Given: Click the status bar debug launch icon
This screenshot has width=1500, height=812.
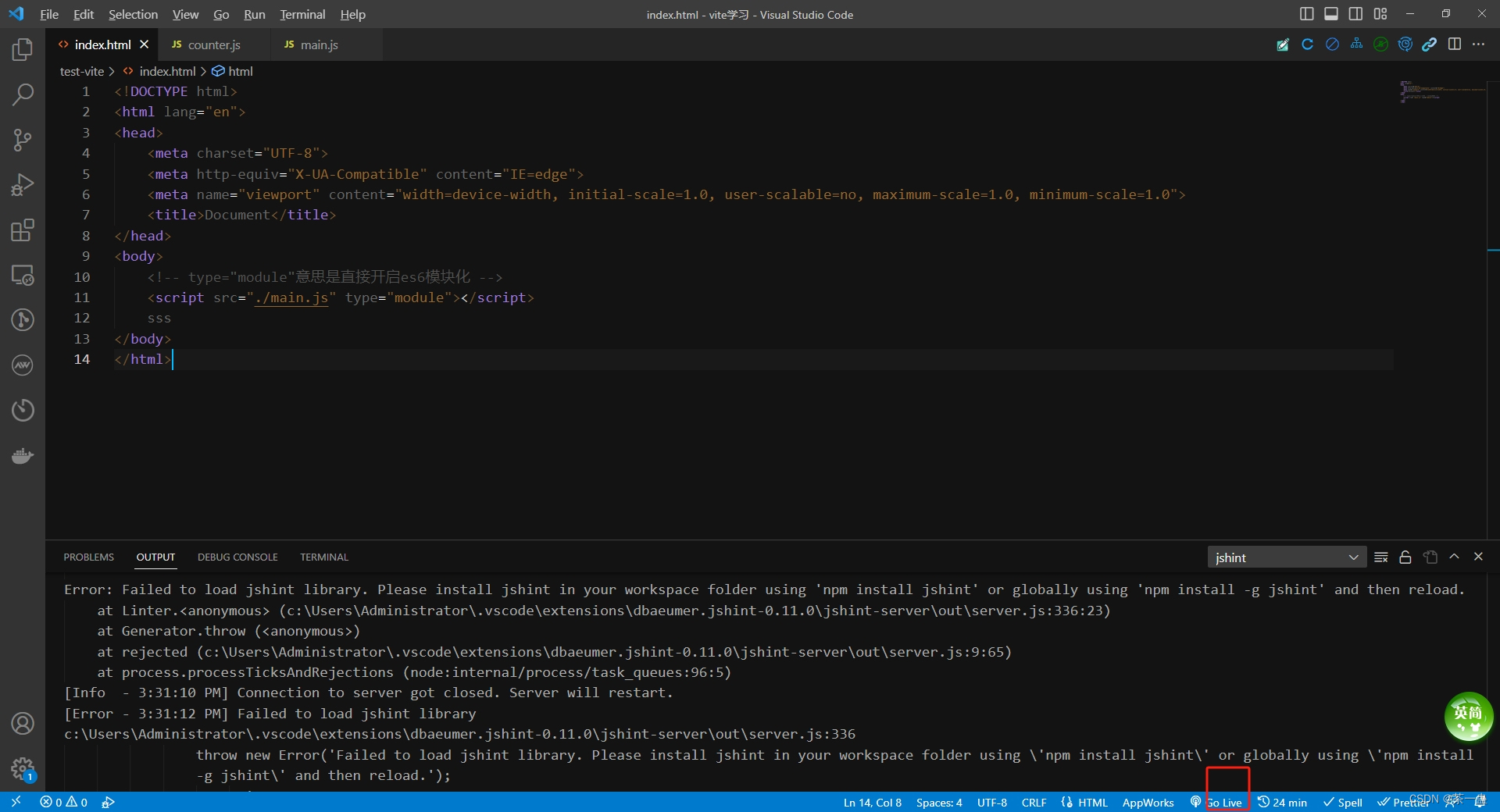Looking at the screenshot, I should point(109,803).
